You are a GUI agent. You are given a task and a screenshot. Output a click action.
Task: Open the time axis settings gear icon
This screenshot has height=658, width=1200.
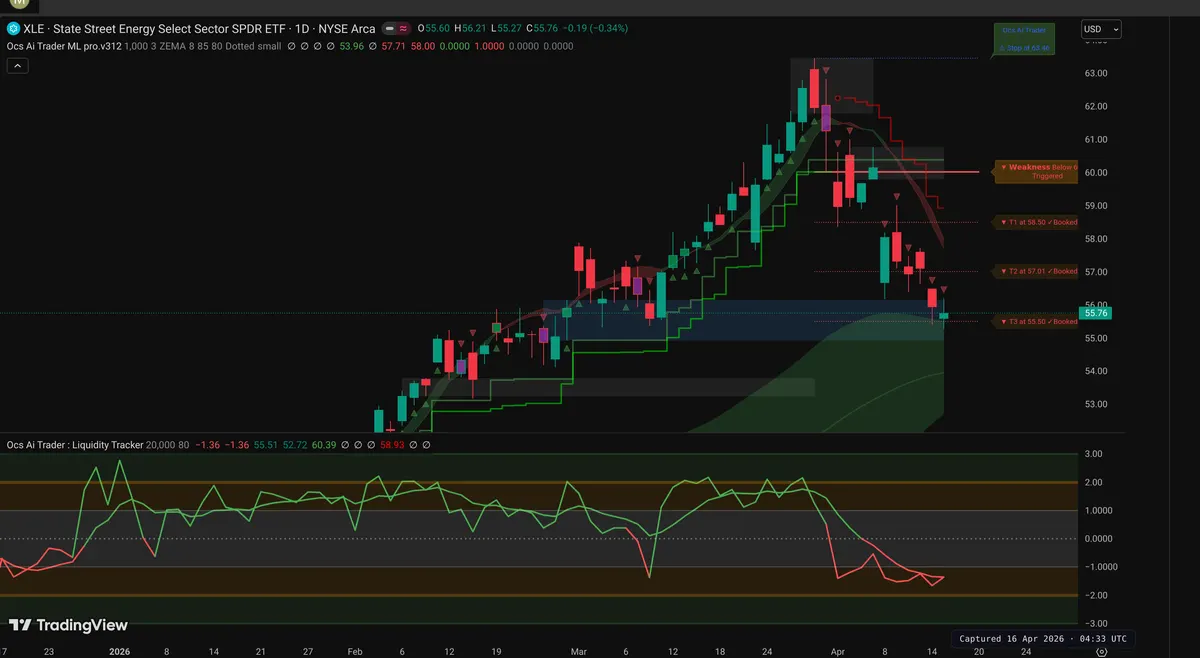(1101, 650)
